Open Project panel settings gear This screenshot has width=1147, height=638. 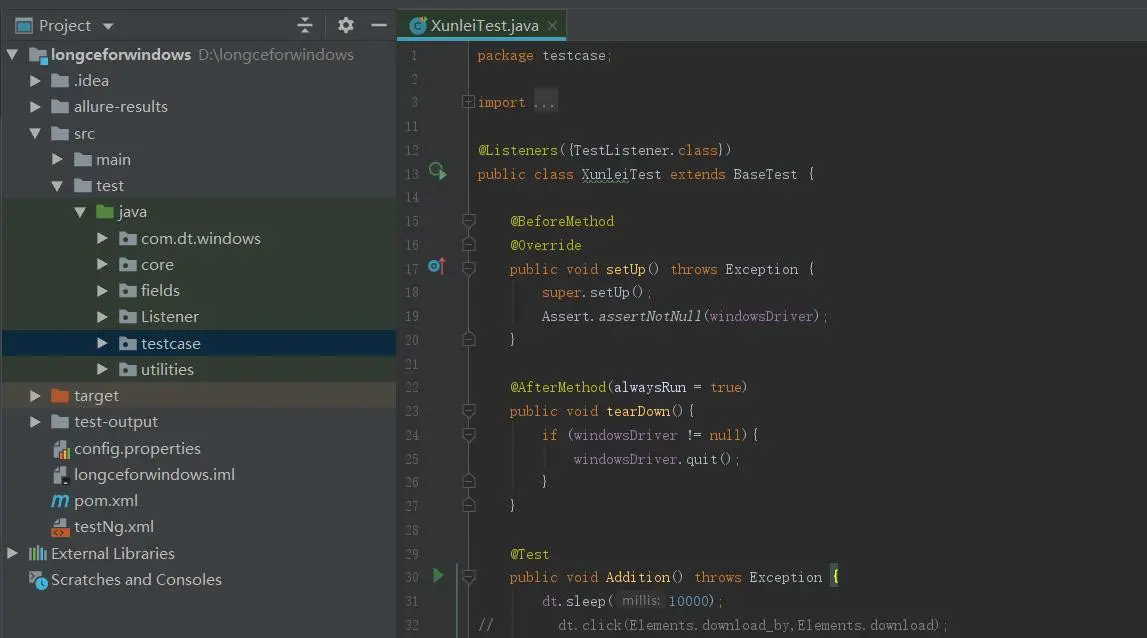345,26
